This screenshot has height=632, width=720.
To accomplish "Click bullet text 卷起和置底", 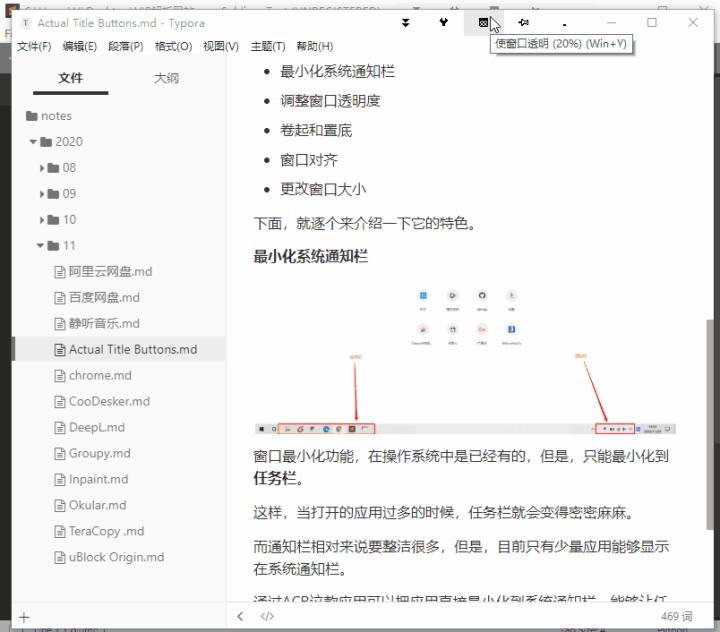I will point(316,130).
